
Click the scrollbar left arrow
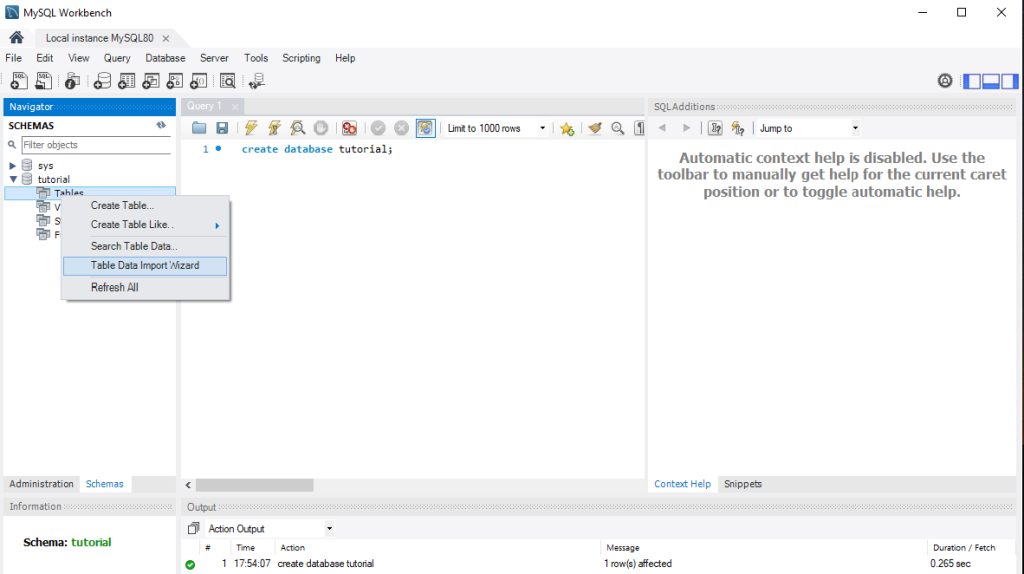point(188,485)
